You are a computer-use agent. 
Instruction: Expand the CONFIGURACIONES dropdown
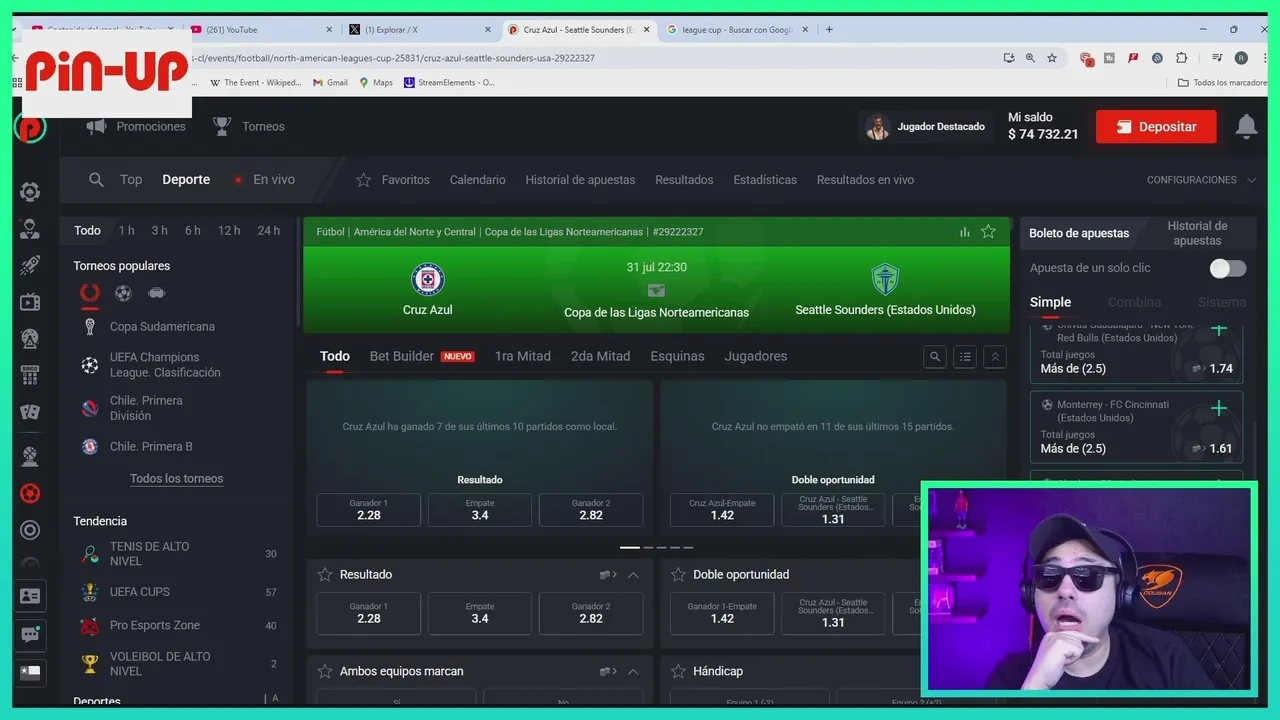coord(1201,180)
